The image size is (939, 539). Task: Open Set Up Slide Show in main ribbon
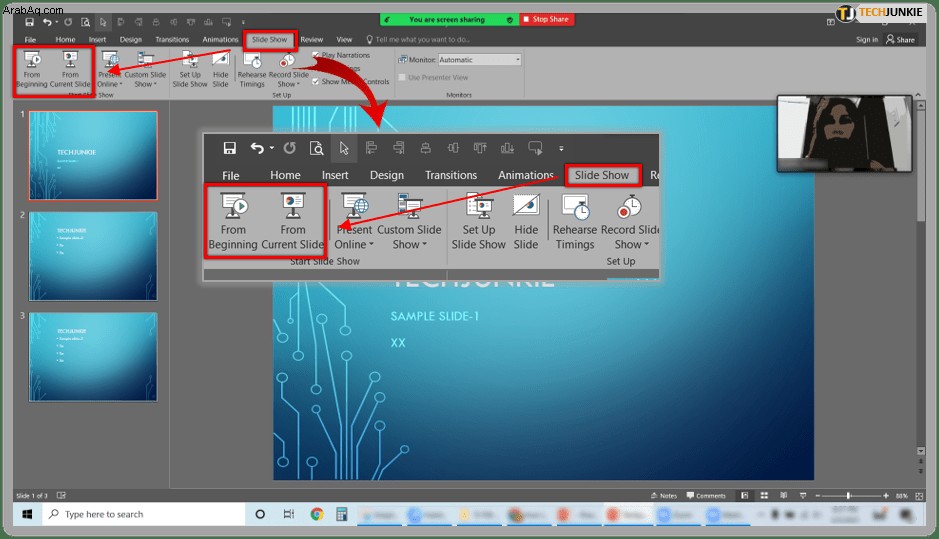(190, 69)
